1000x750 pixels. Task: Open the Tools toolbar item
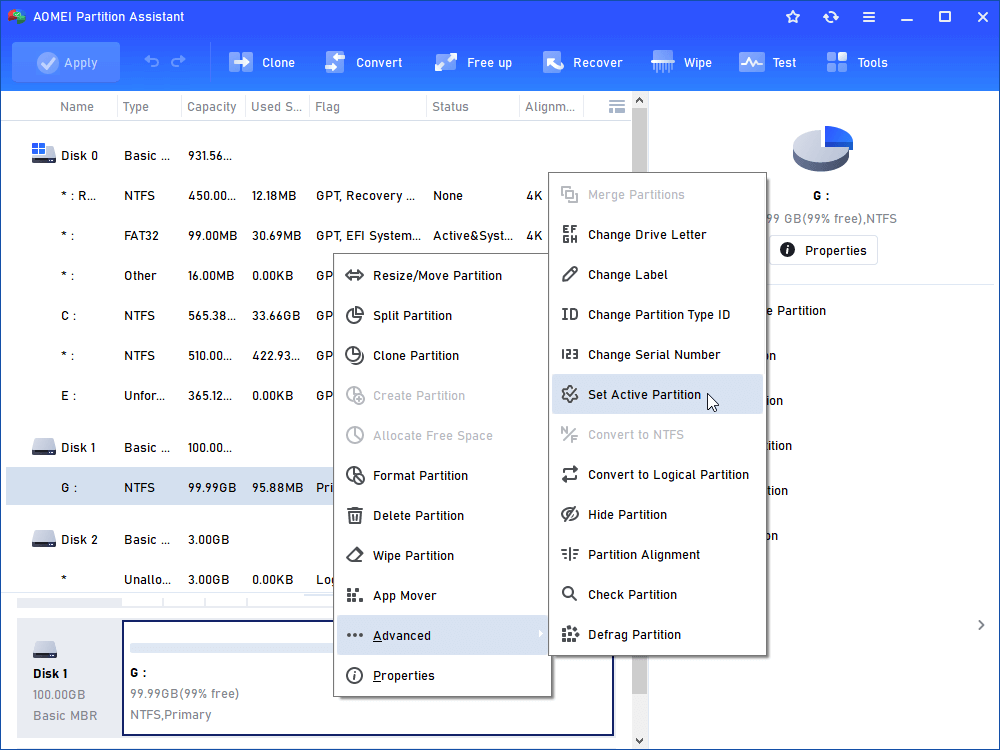(x=857, y=62)
